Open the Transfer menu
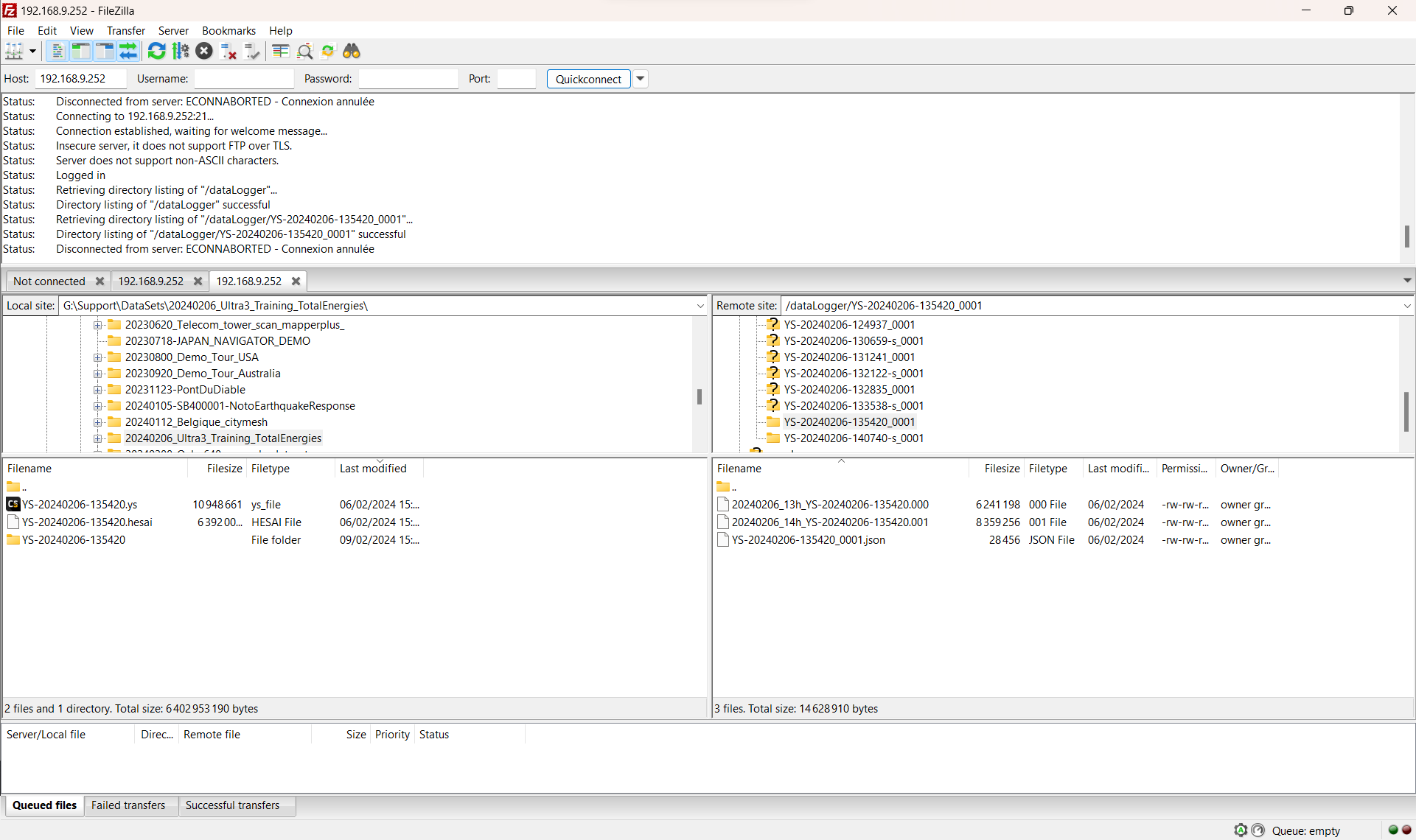The width and height of the screenshot is (1416, 840). point(125,30)
